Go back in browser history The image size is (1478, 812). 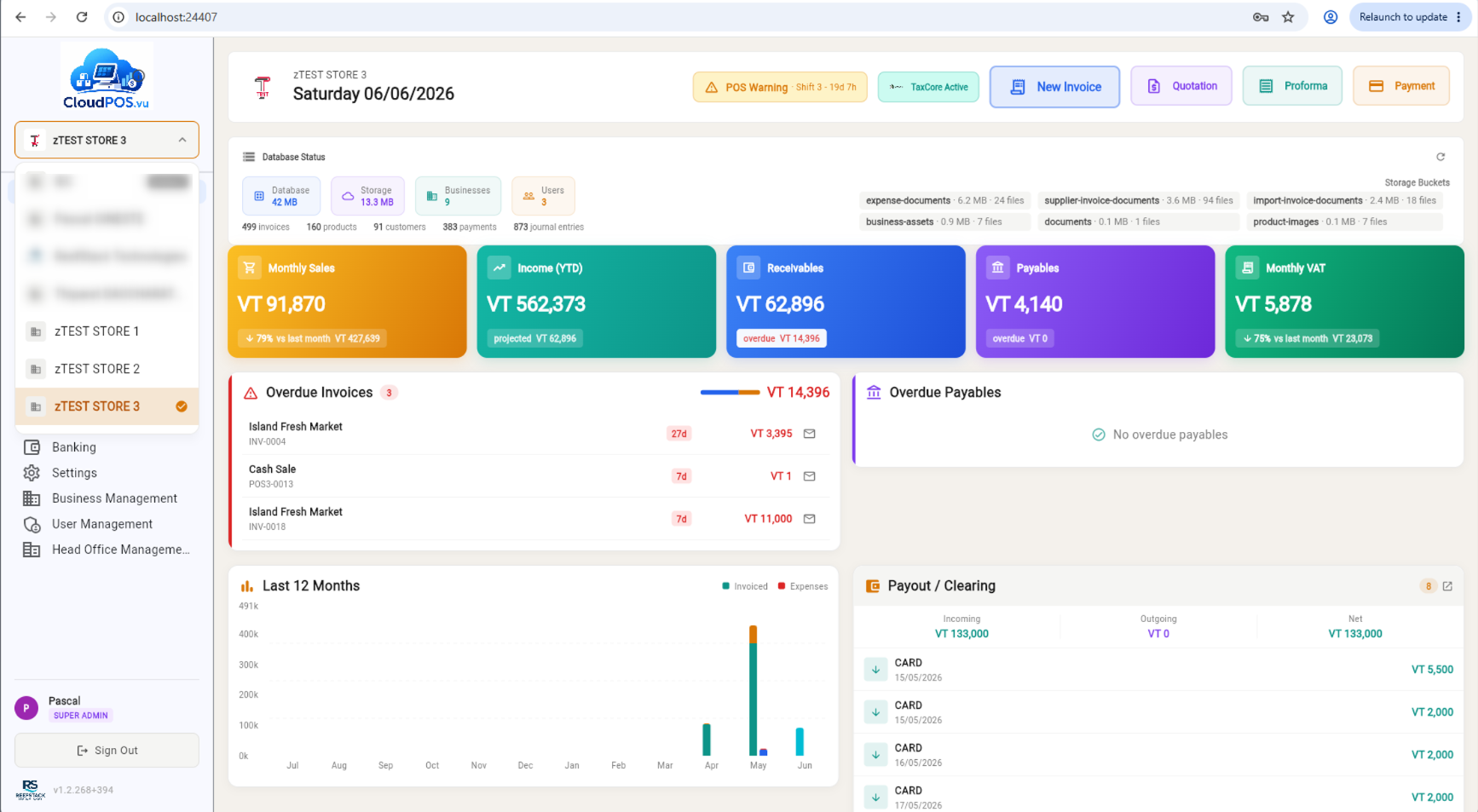tap(20, 17)
